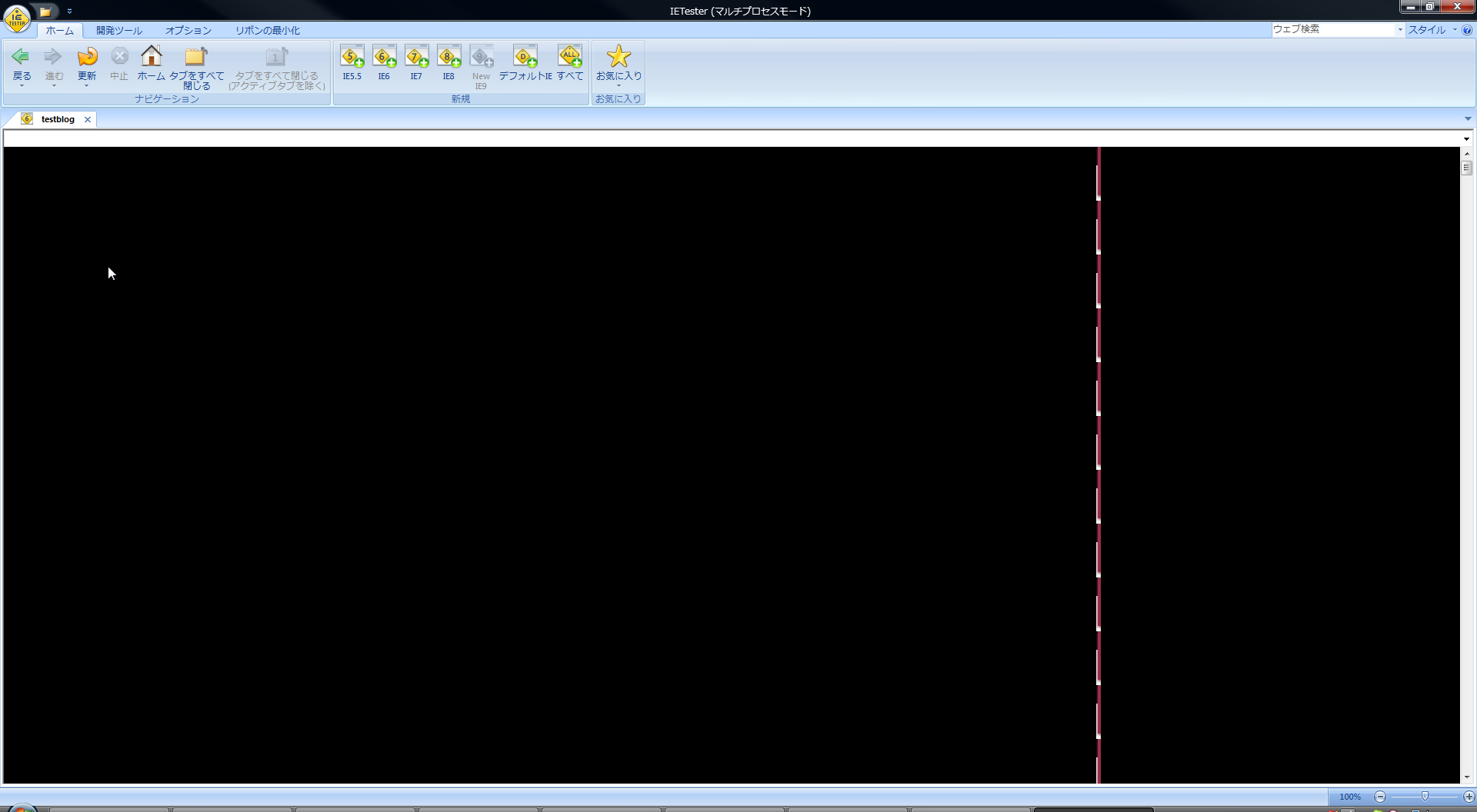Zoom out with the minus button
Screen dimensions: 1477x812
coord(1380,797)
